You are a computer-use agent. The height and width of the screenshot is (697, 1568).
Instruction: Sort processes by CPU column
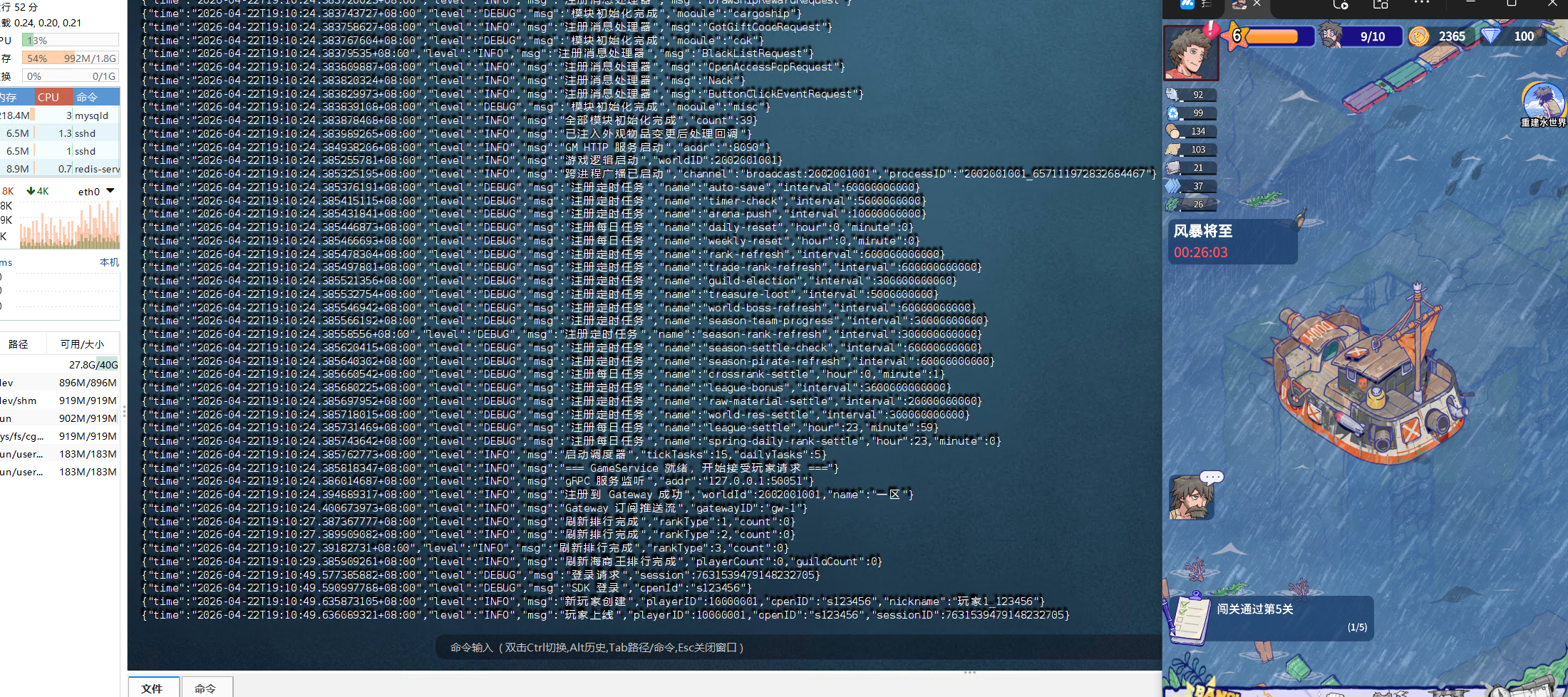point(49,97)
